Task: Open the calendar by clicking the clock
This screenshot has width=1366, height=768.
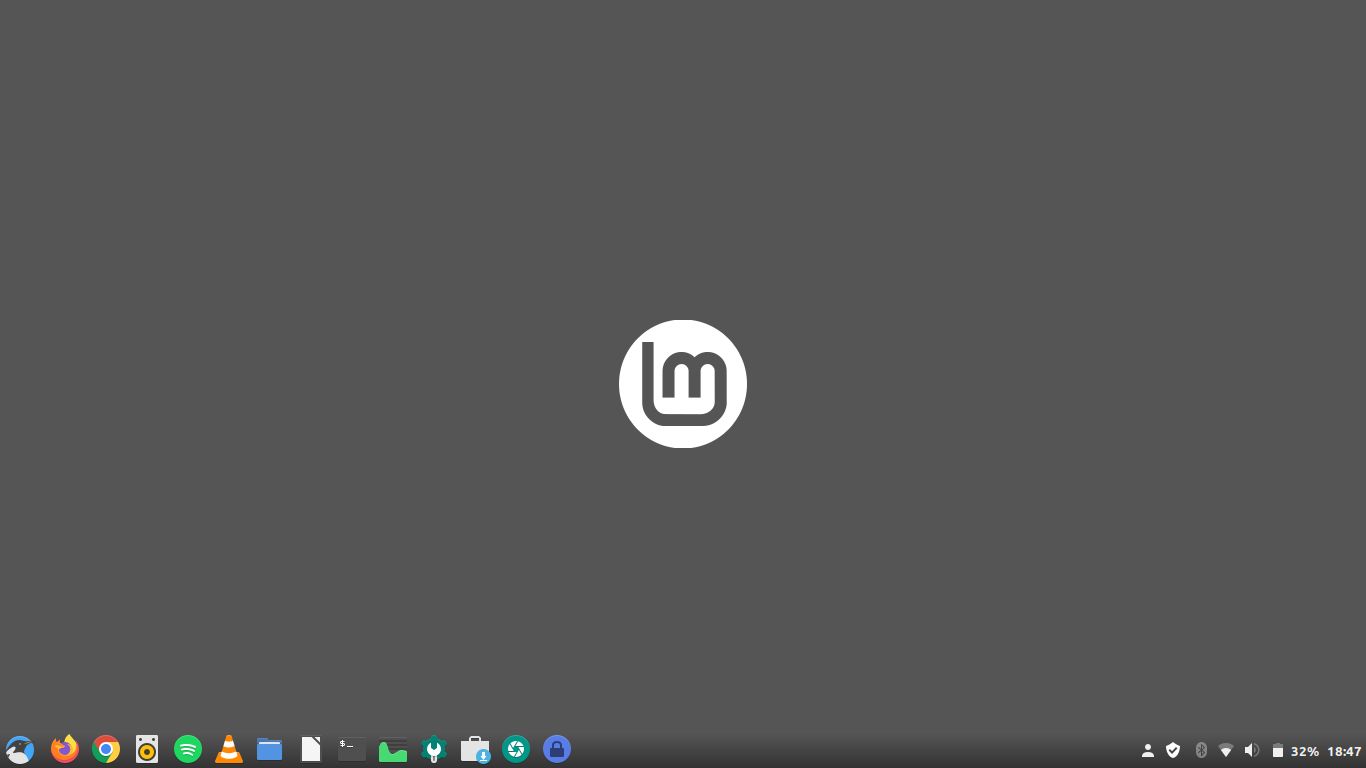Action: [x=1342, y=750]
